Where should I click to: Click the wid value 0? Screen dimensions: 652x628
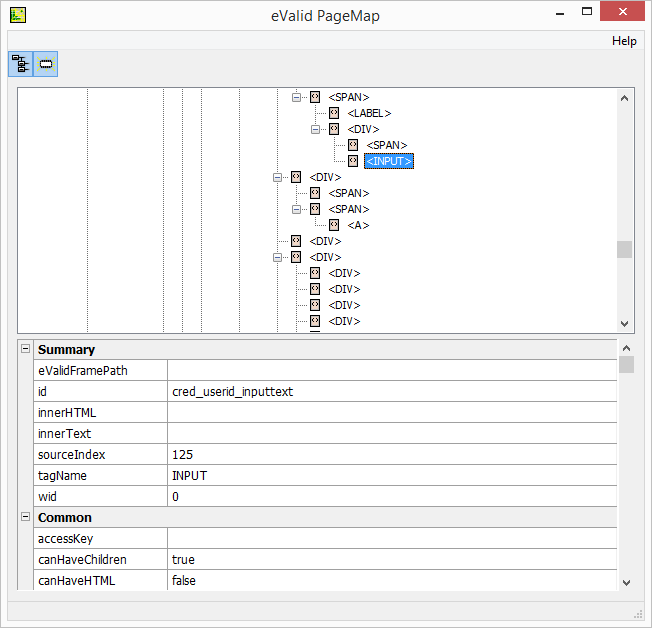175,496
